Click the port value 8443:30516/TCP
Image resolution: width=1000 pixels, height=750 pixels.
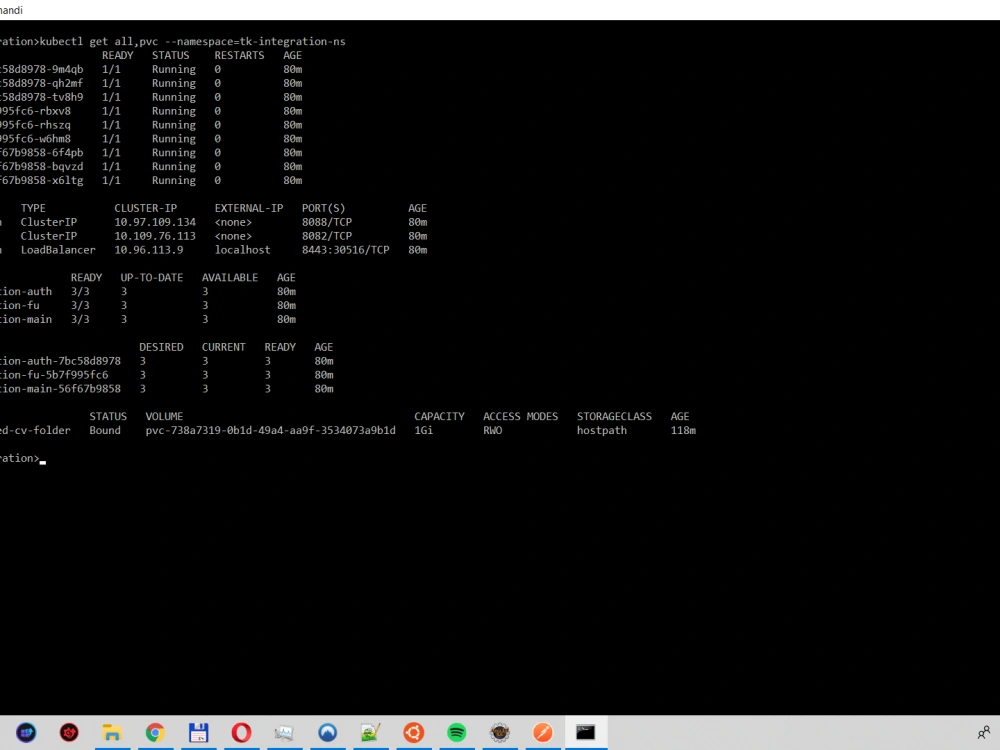[346, 250]
